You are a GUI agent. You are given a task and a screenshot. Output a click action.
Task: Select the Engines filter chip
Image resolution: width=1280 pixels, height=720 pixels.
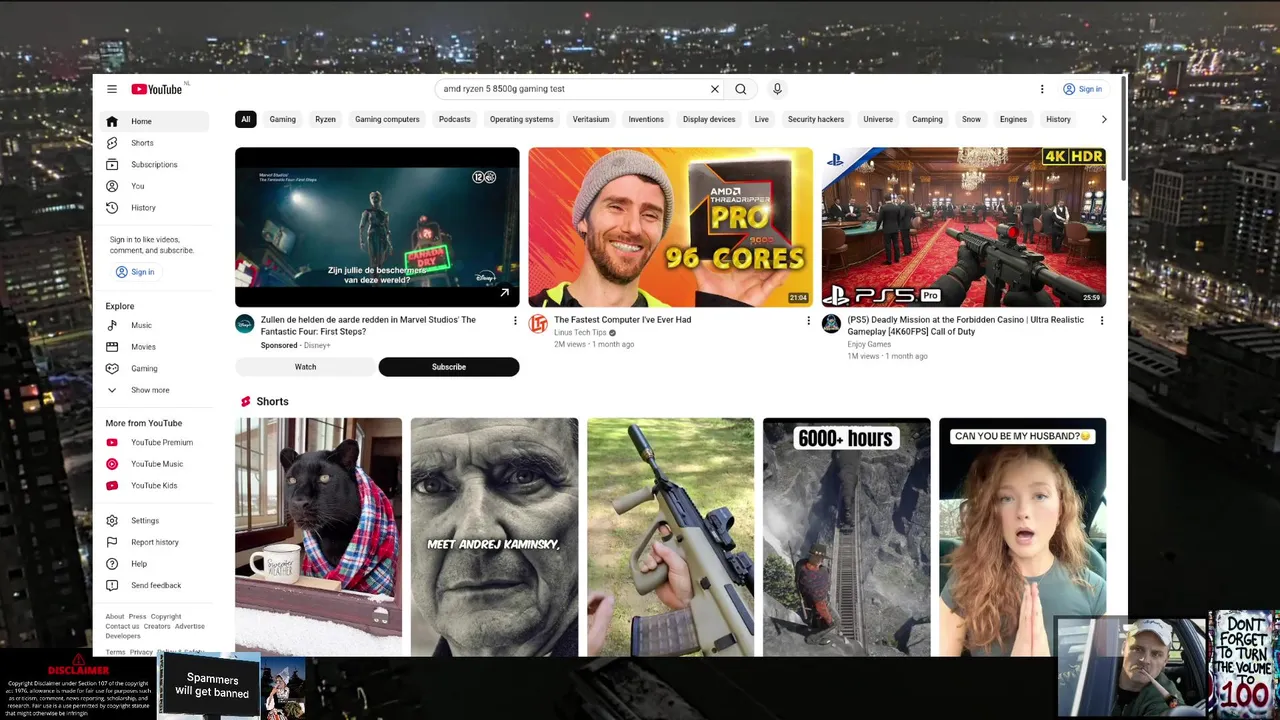coord(1013,119)
